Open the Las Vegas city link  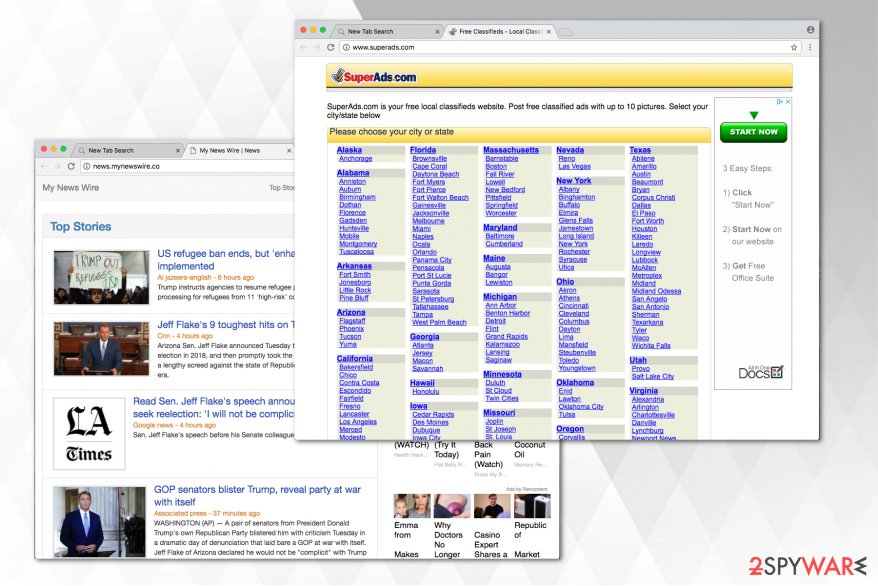575,166
